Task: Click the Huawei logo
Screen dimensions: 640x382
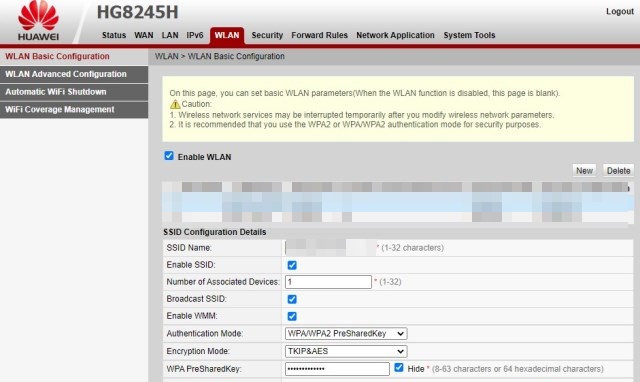Action: tap(38, 20)
